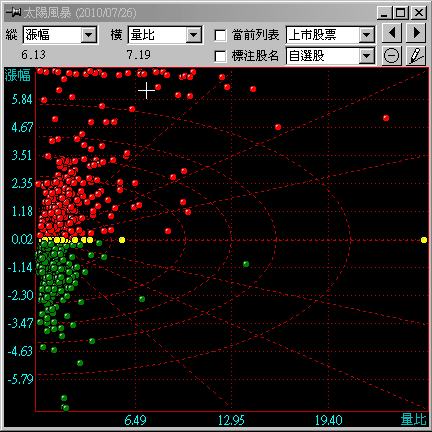432x432 pixels.
Task: Click the zoom-out minus circle icon
Action: pos(391,55)
